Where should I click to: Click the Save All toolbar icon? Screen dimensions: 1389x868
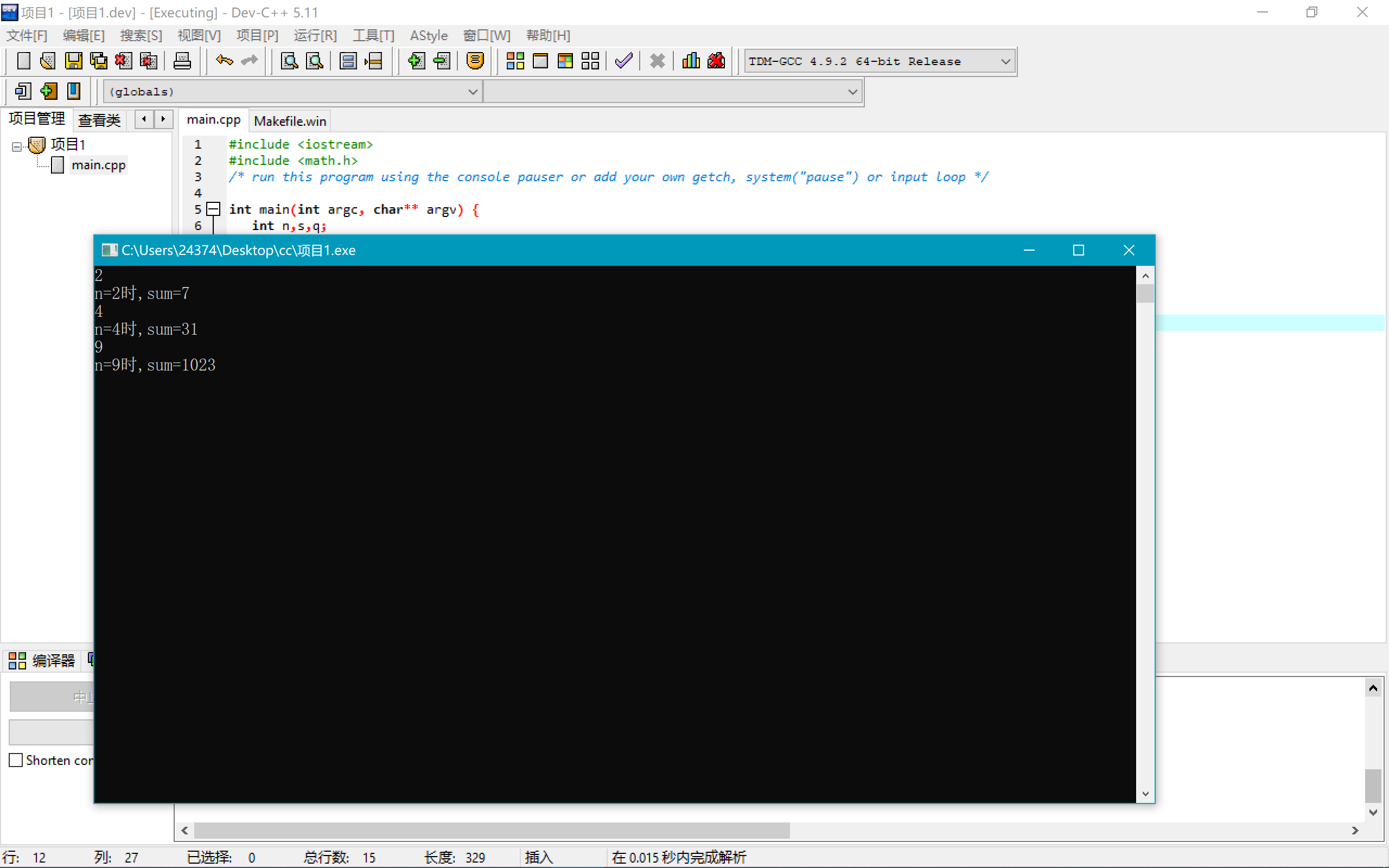(99, 61)
